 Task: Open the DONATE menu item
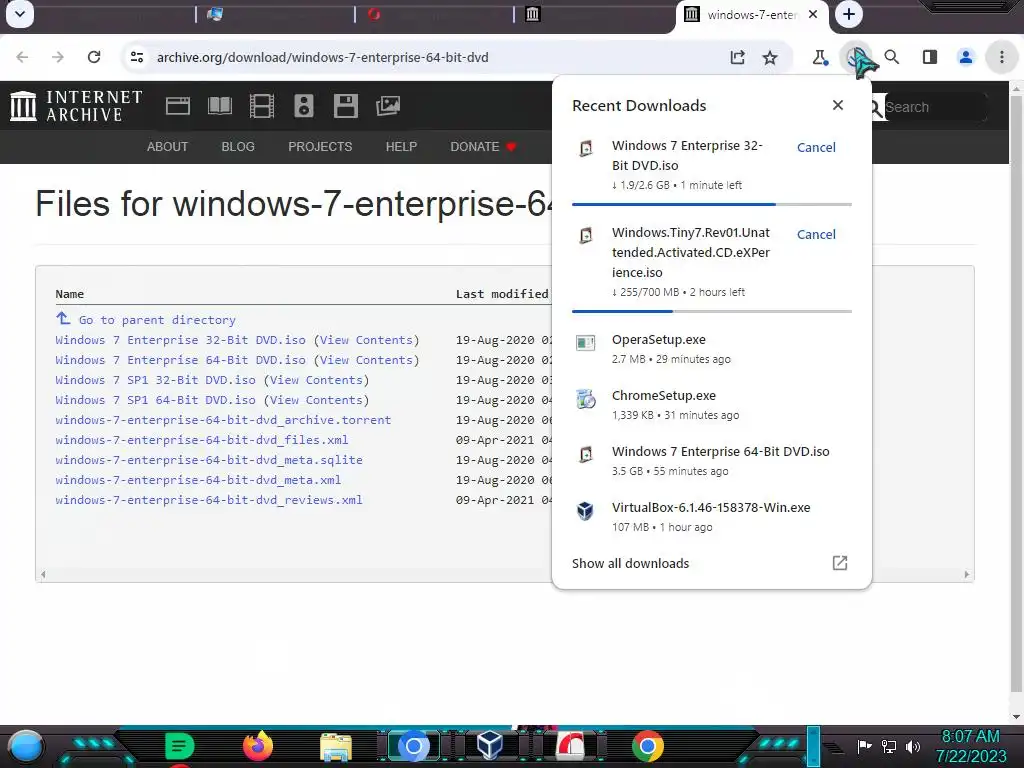pyautogui.click(x=483, y=147)
